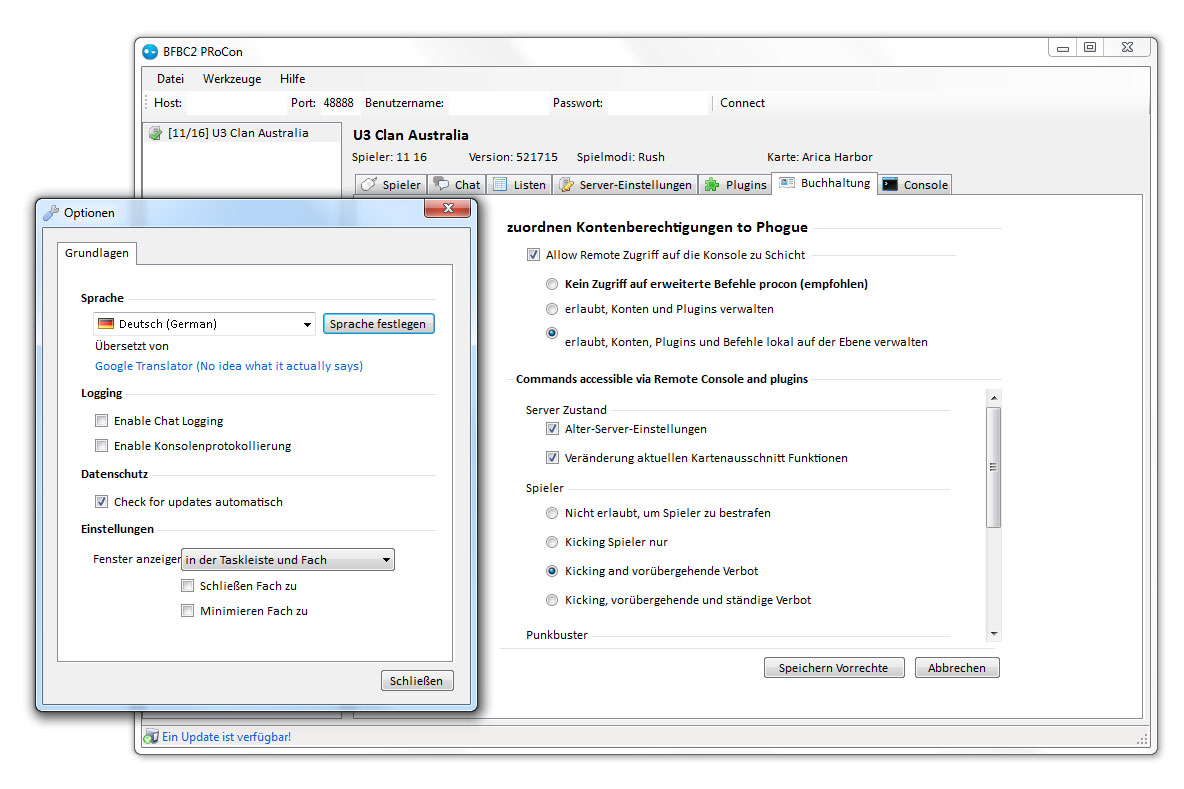Screen dimensions: 1184x789
Task: Select the Grundlagen tab in Optionen
Action: (97, 253)
